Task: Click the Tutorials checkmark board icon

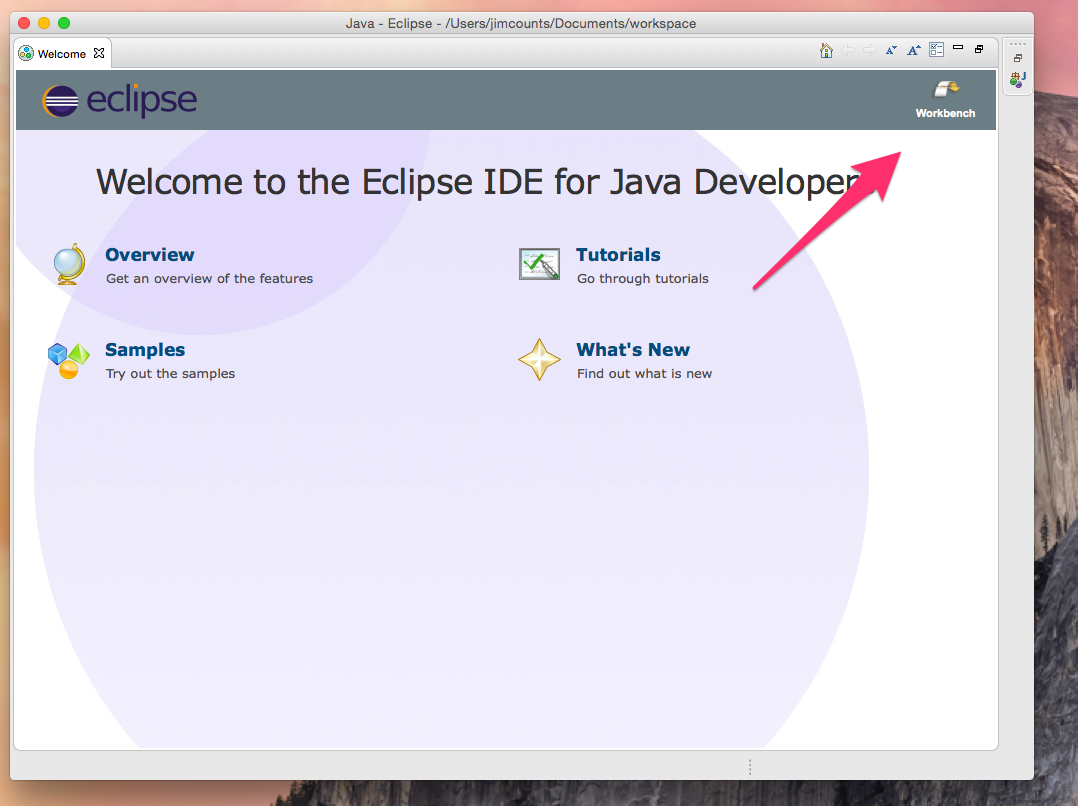Action: pyautogui.click(x=539, y=264)
